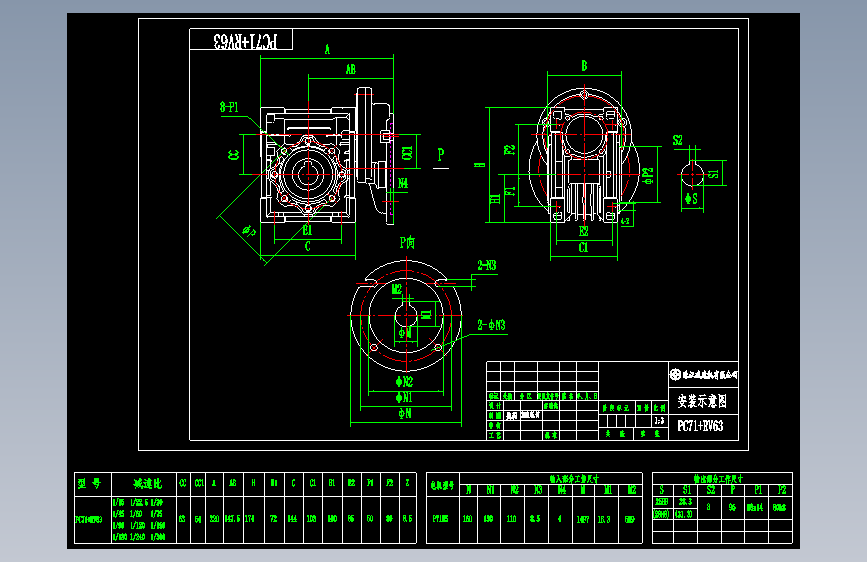Click the 96 value under column P
Image resolution: width=867 pixels, height=562 pixels.
[x=732, y=507]
